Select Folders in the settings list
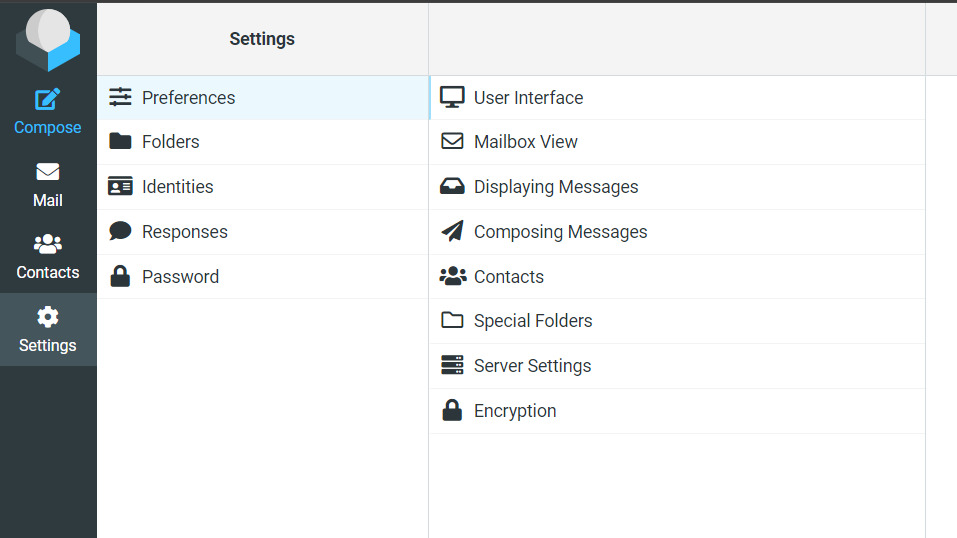The width and height of the screenshot is (957, 538). tap(170, 142)
